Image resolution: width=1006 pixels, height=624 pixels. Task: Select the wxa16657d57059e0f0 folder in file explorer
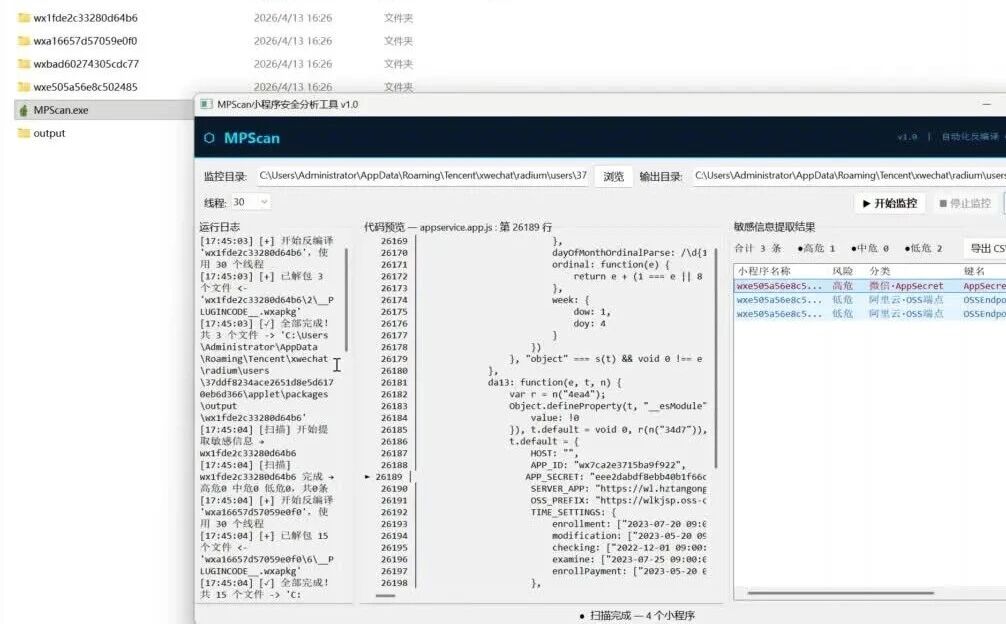(85, 41)
